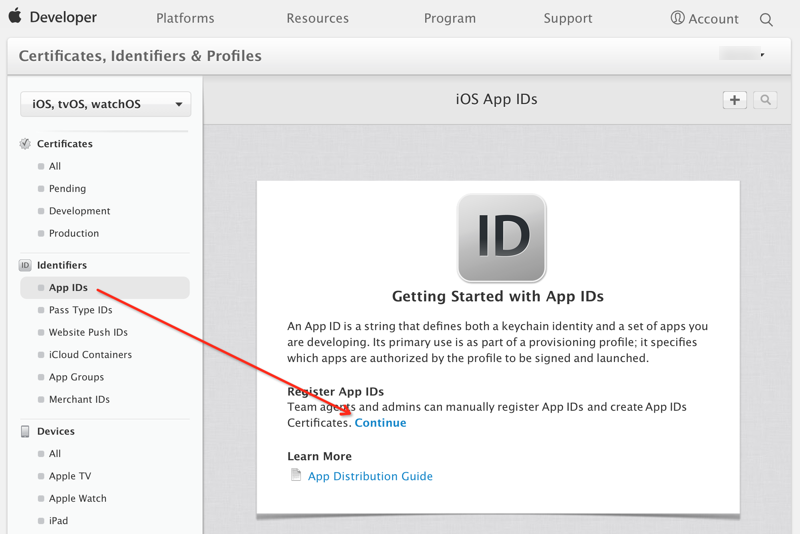
Task: Click the Continue link
Action: 381,423
